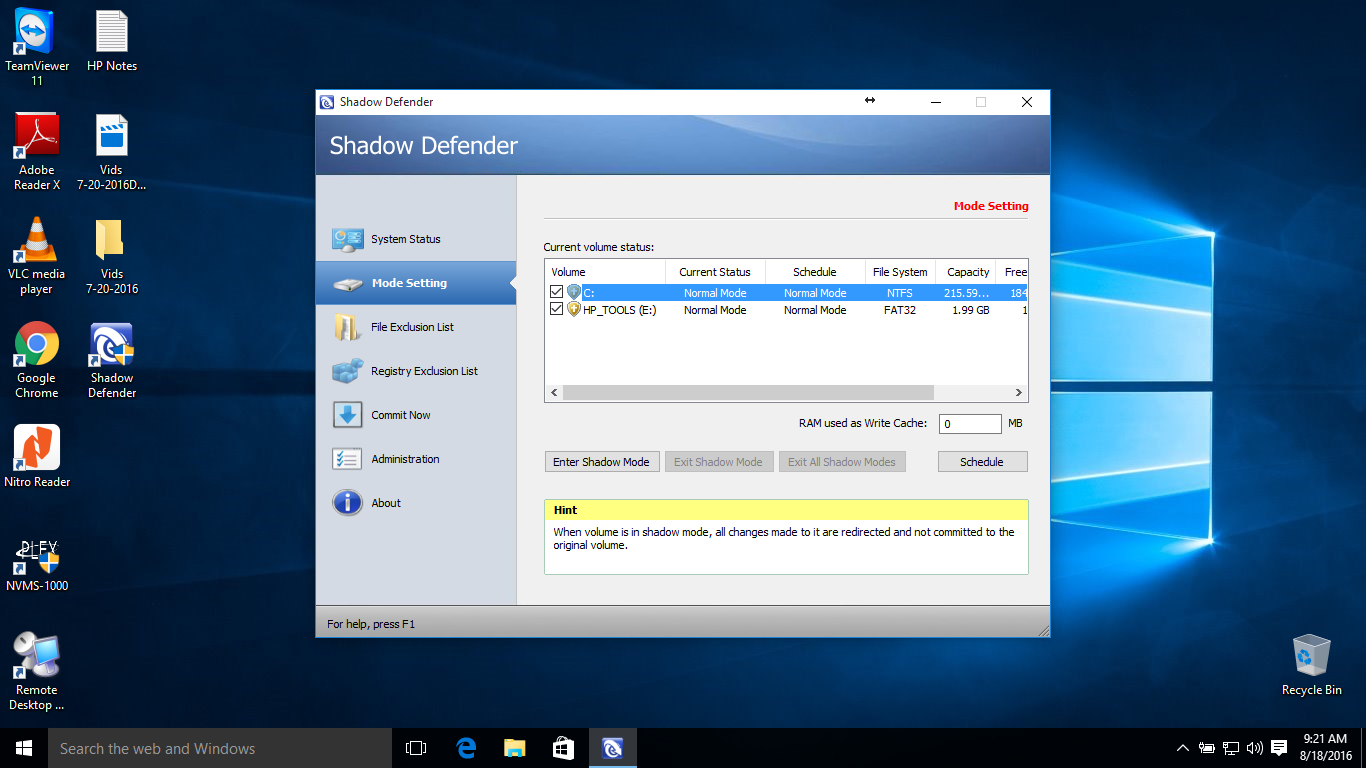Click the File Exclusion List folder icon
The image size is (1366, 768).
[x=347, y=328]
